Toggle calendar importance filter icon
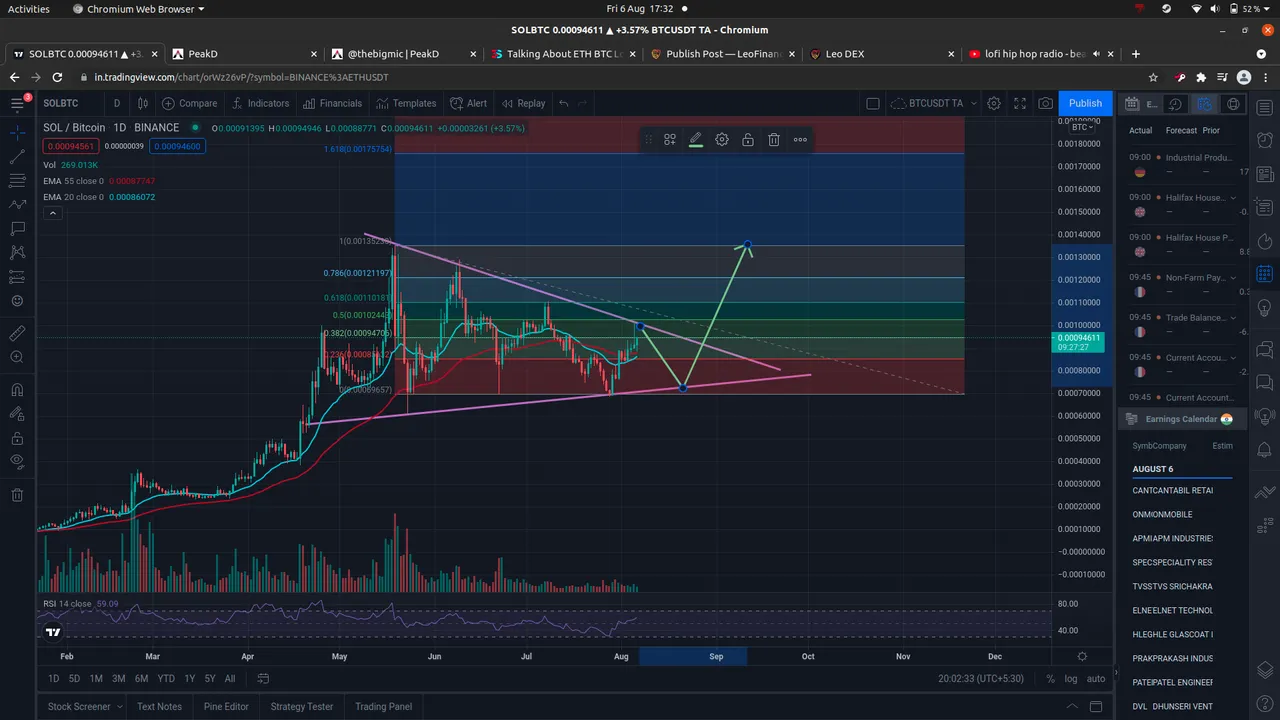Screen dimensions: 1280x720 (x=1205, y=103)
